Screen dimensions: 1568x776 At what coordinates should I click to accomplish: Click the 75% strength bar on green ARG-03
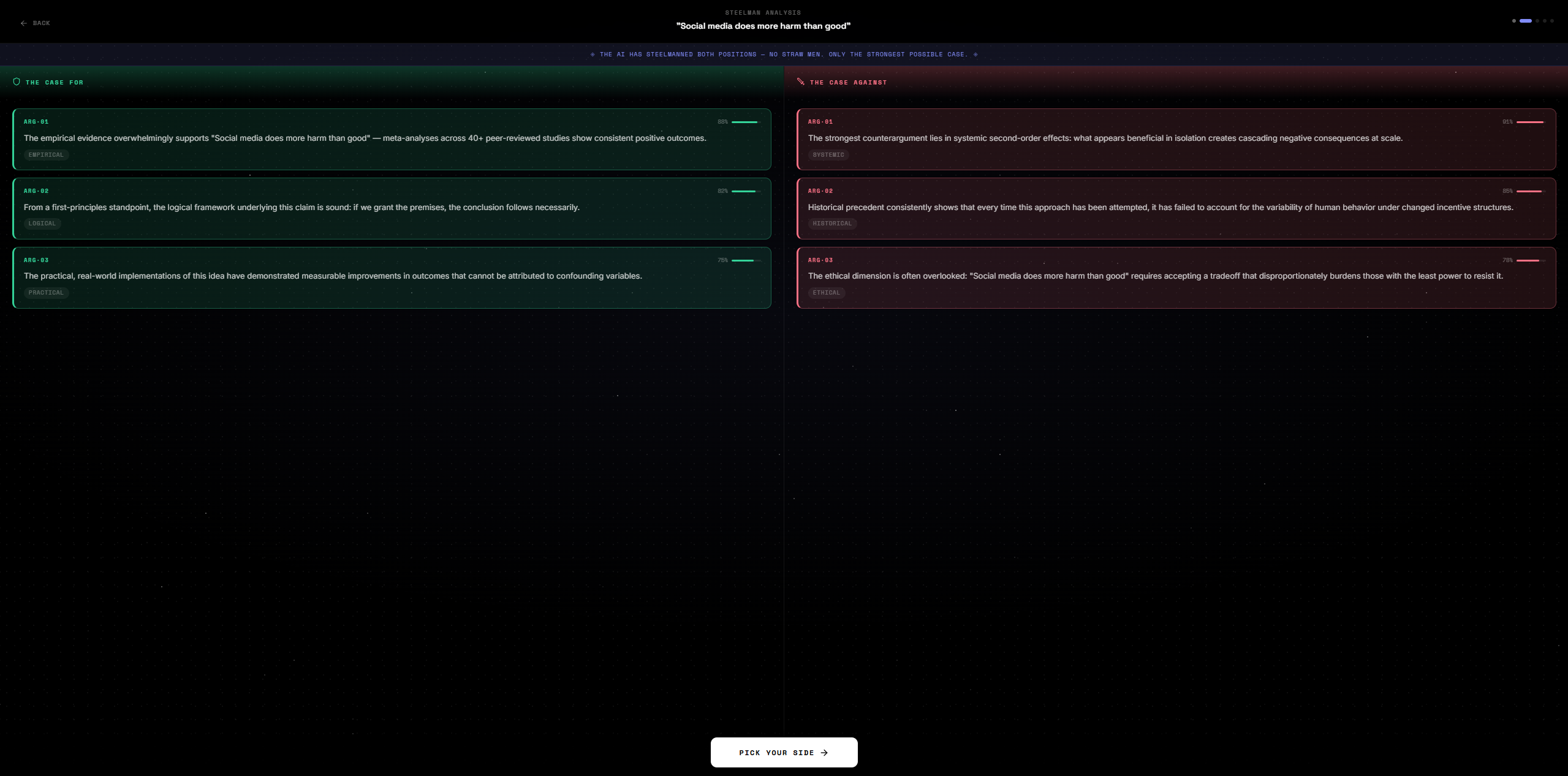pos(746,260)
